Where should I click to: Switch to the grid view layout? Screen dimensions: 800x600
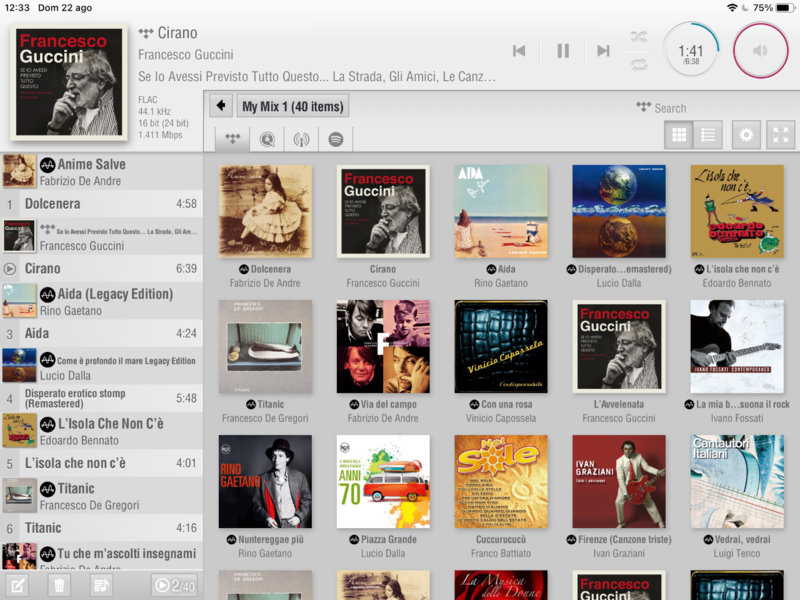coord(679,135)
